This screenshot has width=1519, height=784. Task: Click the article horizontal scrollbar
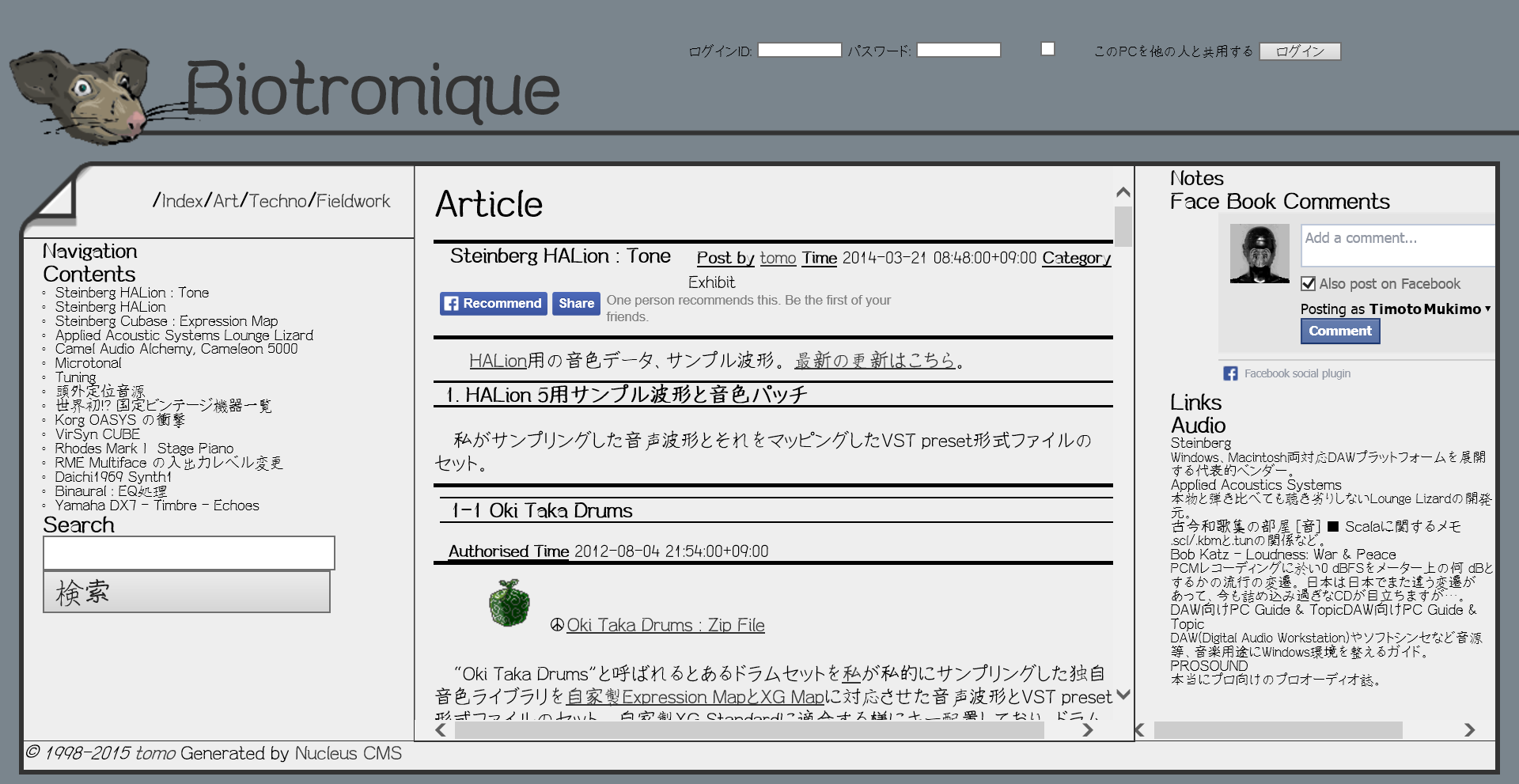748,730
